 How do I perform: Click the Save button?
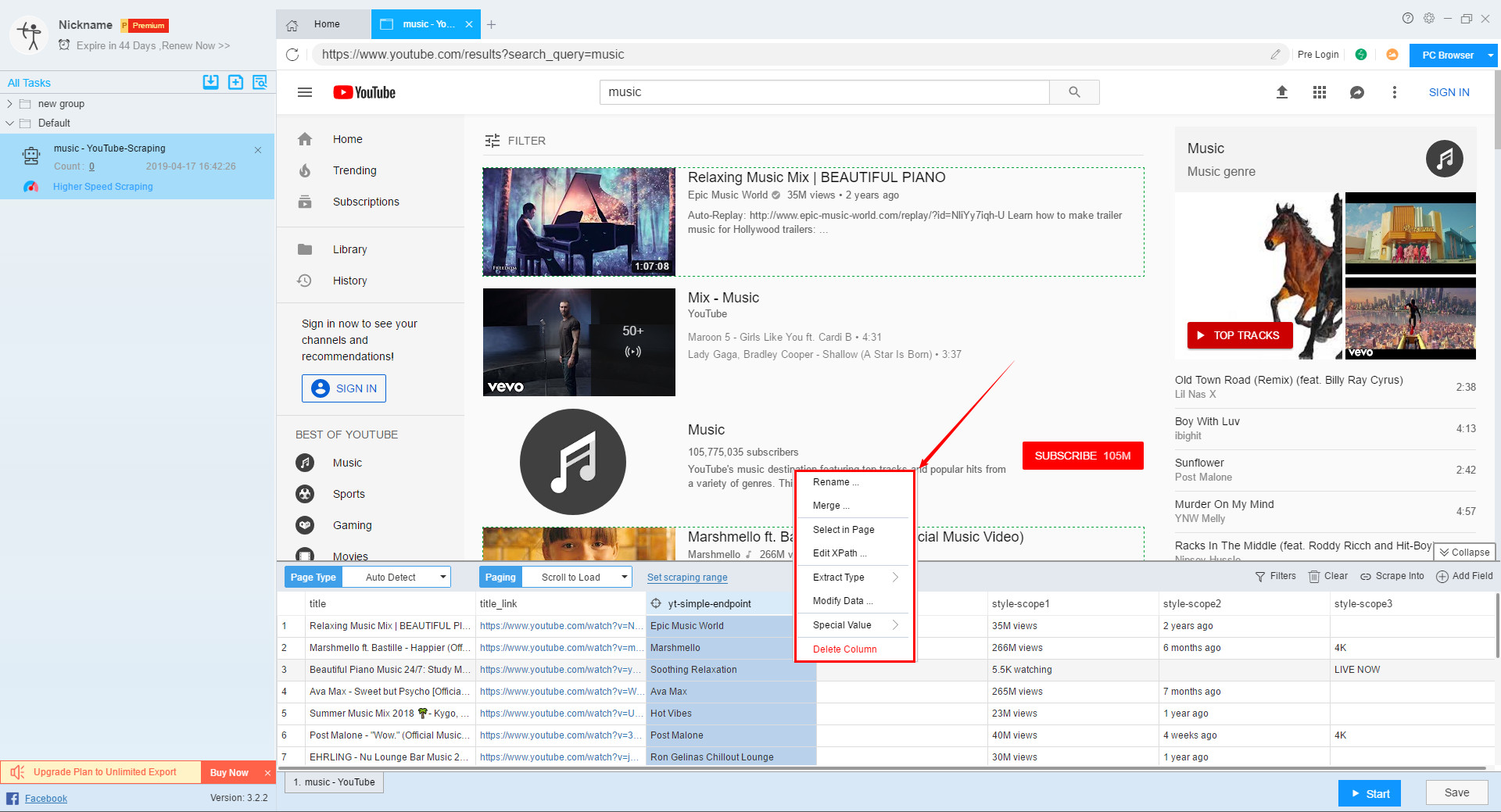click(x=1456, y=792)
